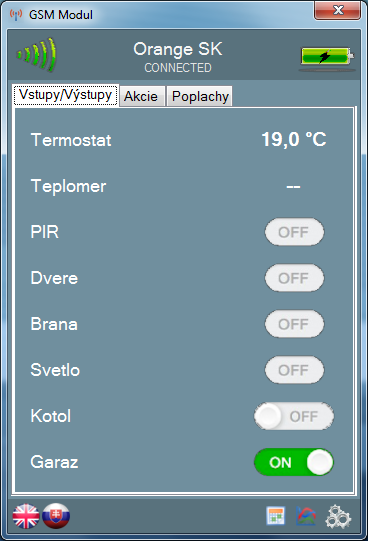Click the GSM antenna title bar icon
This screenshot has height=541, width=368.
[x=16, y=14]
